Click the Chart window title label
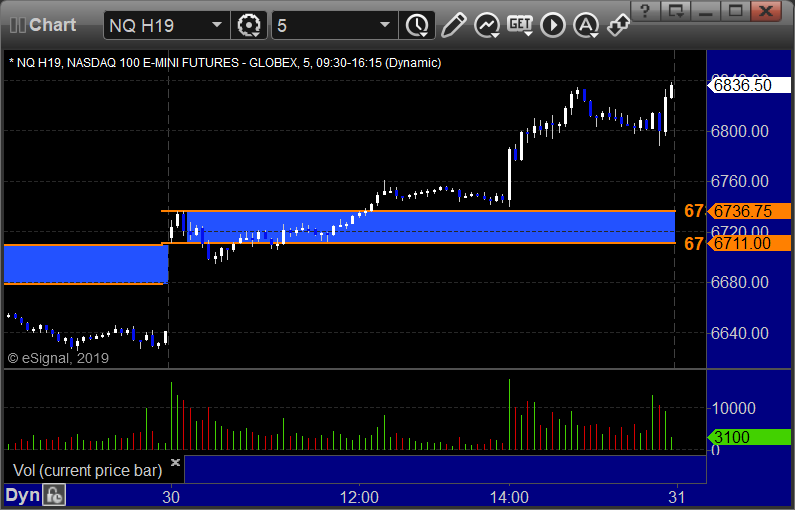This screenshot has width=795, height=510. pos(53,25)
